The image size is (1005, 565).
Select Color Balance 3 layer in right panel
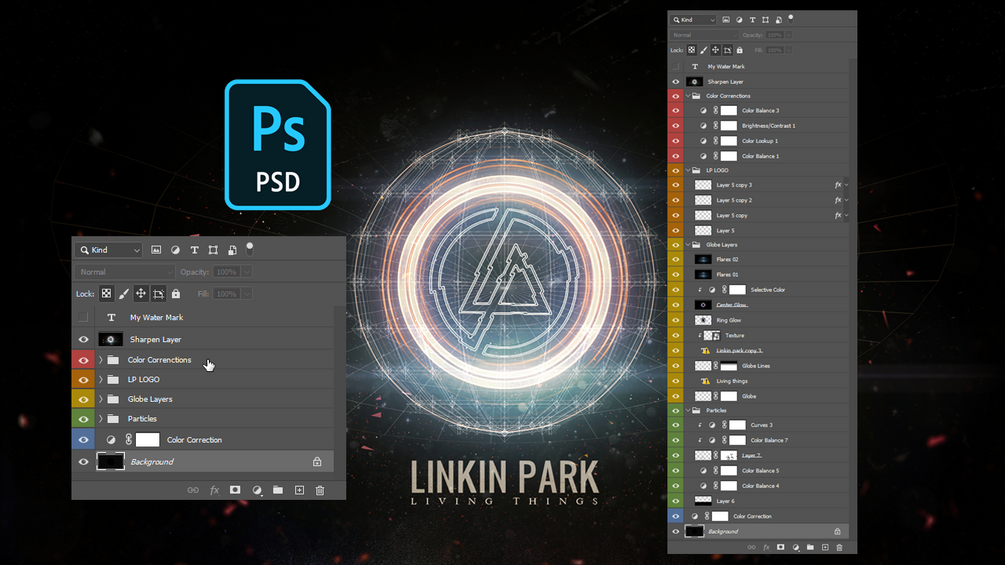coord(766,110)
